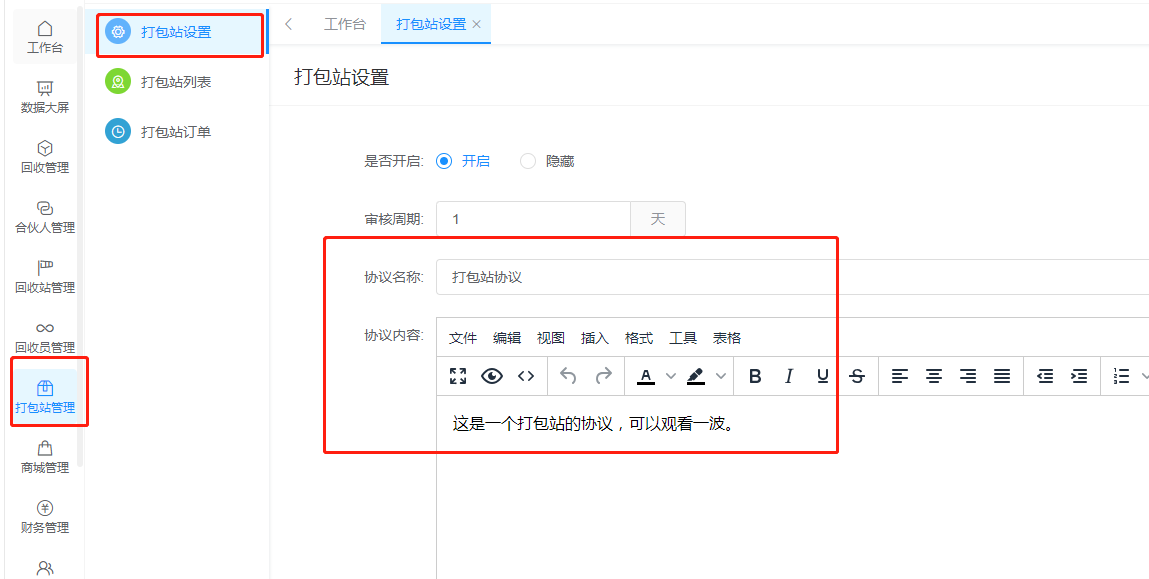
Task: Open the editor 格式 menu
Action: [639, 338]
